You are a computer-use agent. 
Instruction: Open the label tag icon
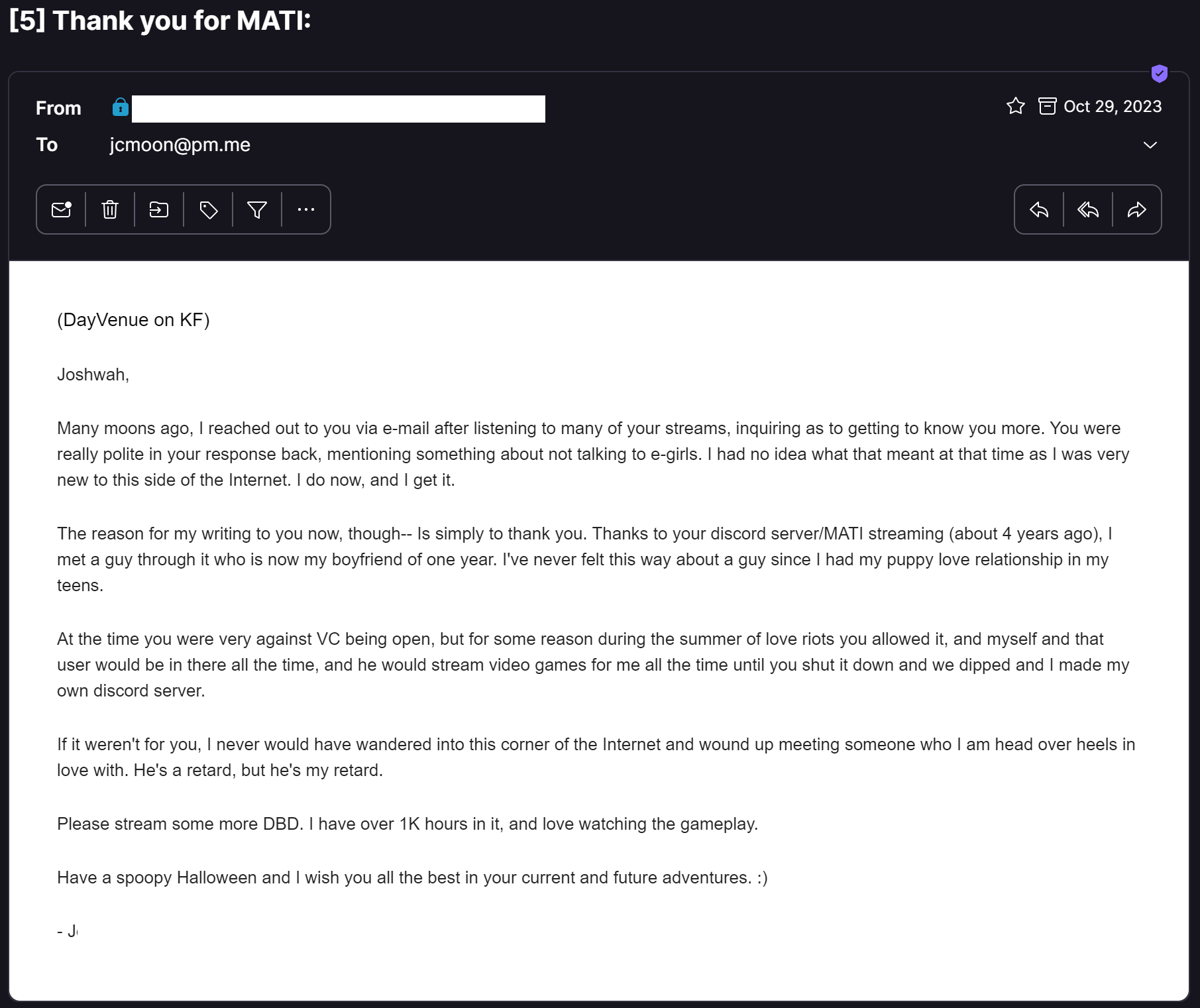click(x=209, y=210)
